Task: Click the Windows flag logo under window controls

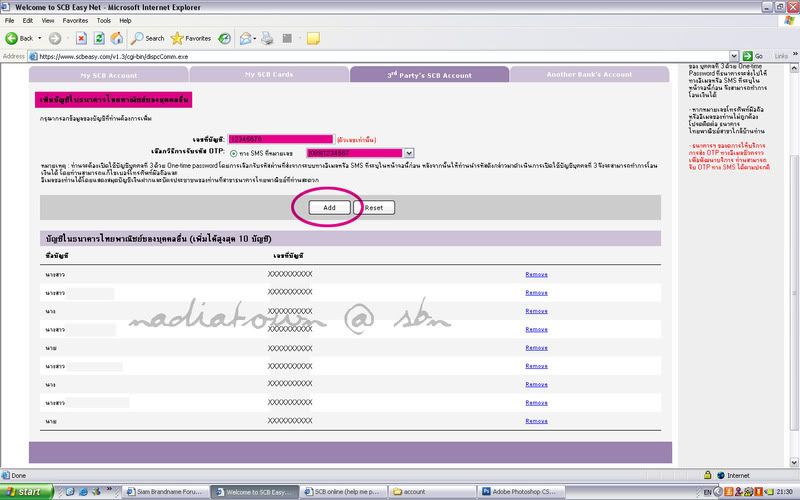Action: pos(790,20)
